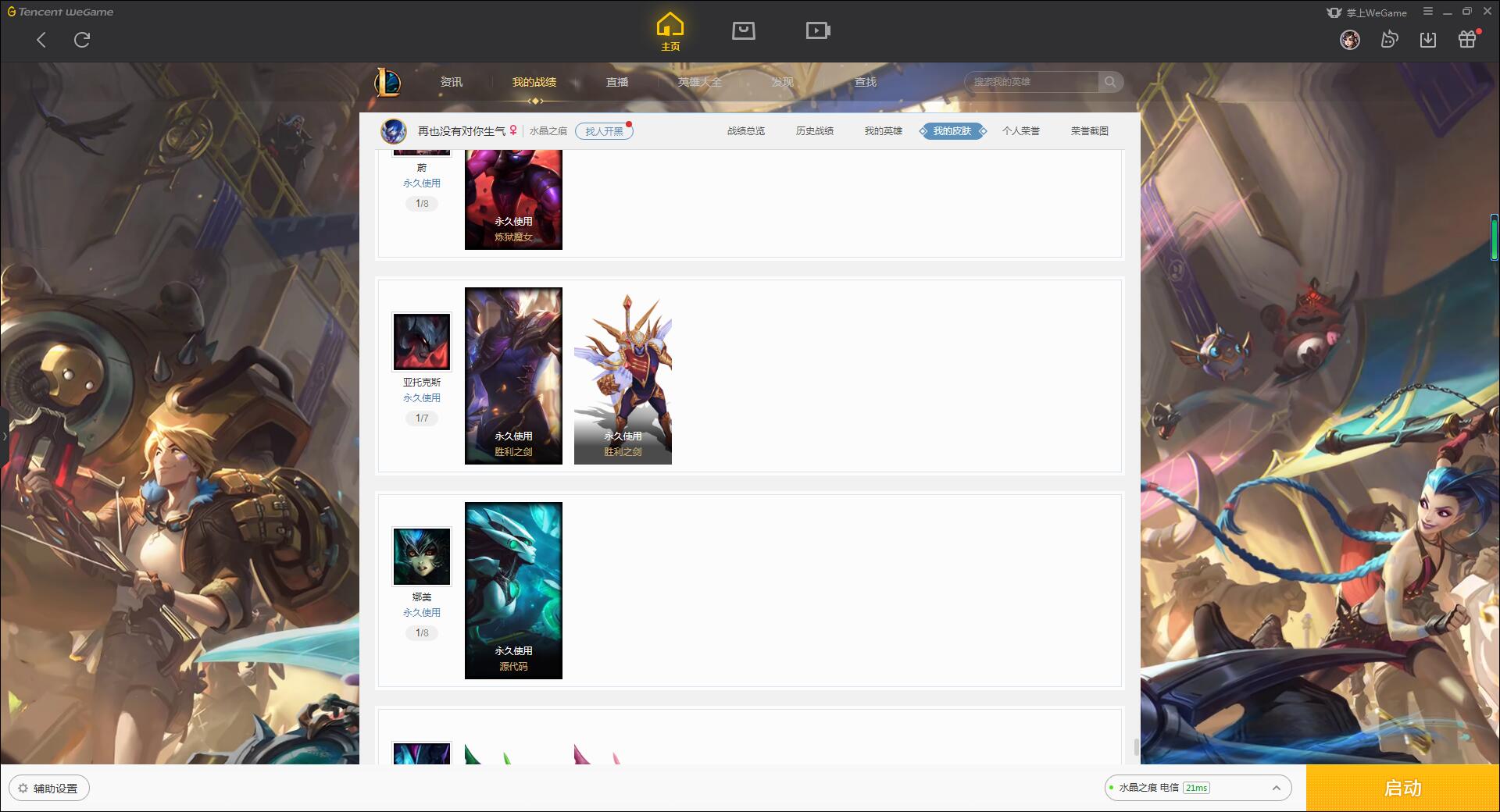This screenshot has width=1500, height=812.
Task: Open the messages chat bubble icon
Action: [x=1389, y=40]
